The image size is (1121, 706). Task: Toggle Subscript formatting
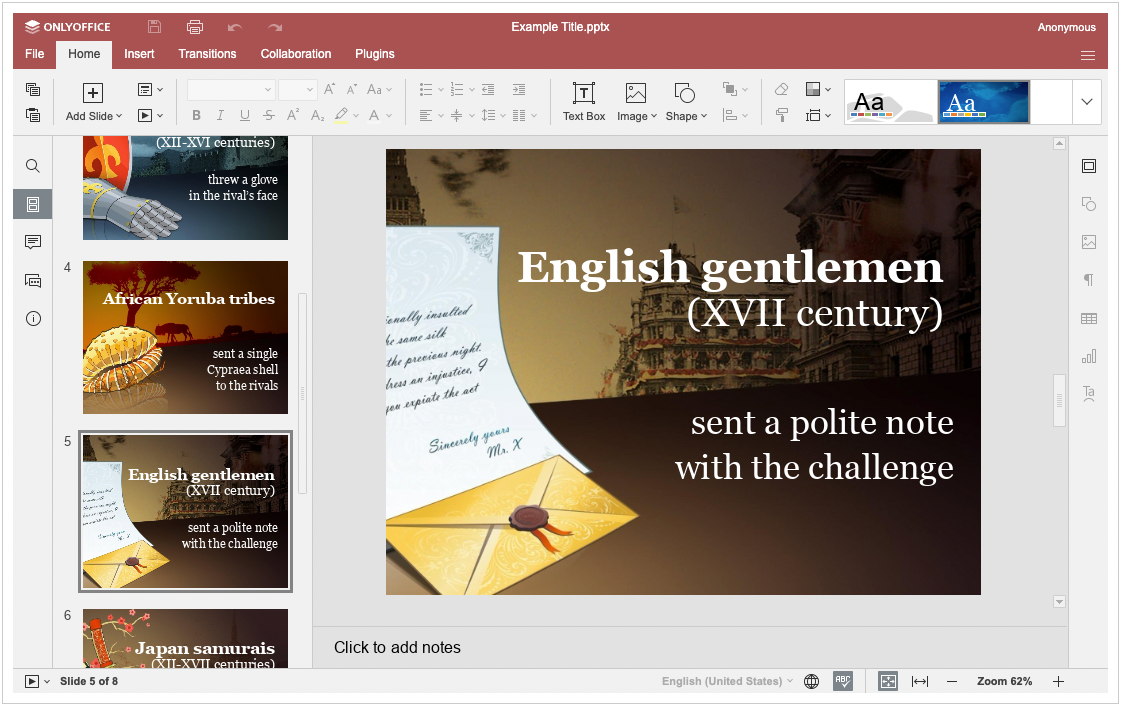[317, 115]
